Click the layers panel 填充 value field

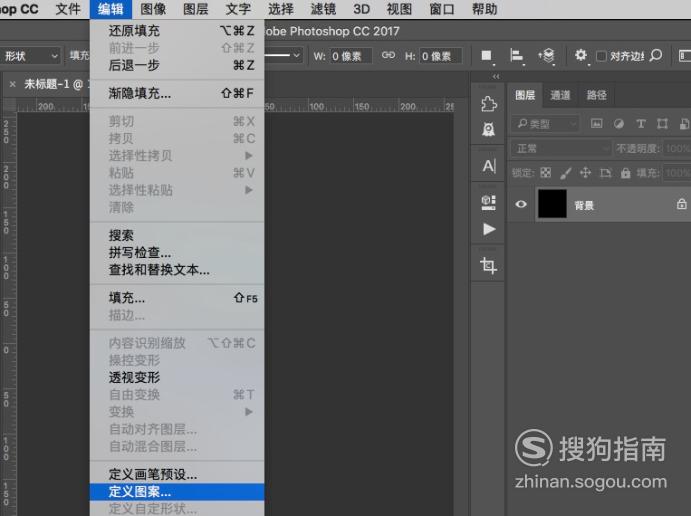point(676,173)
